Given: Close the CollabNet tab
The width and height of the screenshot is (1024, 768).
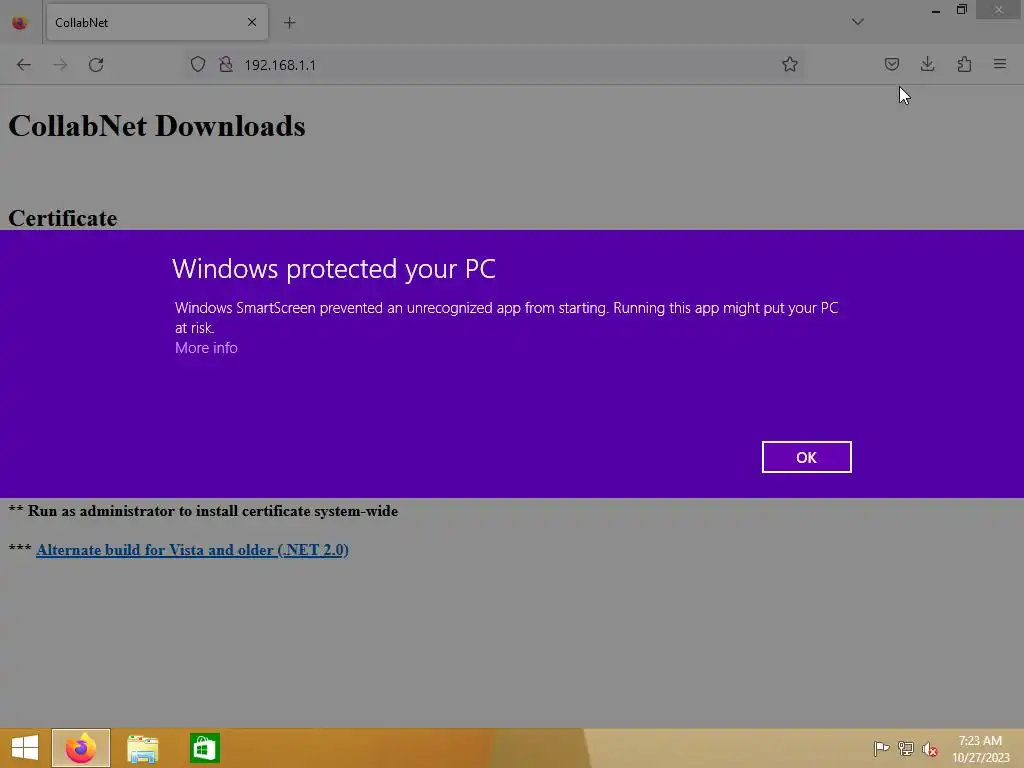Looking at the screenshot, I should 252,22.
